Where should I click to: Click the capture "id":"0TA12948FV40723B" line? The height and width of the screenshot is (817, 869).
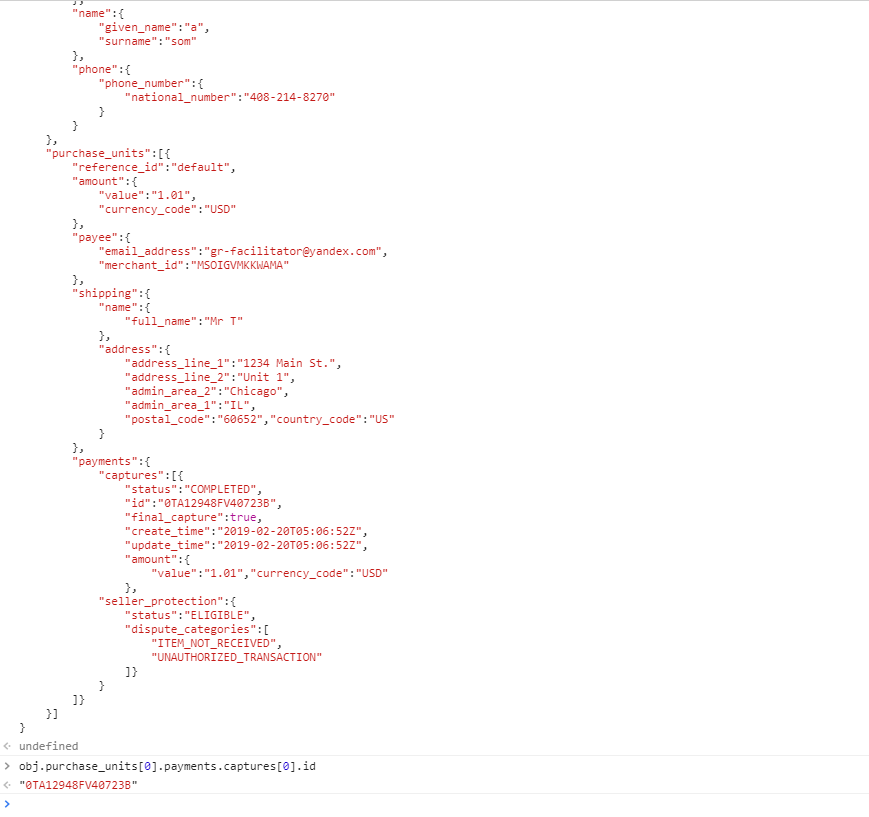coord(203,503)
